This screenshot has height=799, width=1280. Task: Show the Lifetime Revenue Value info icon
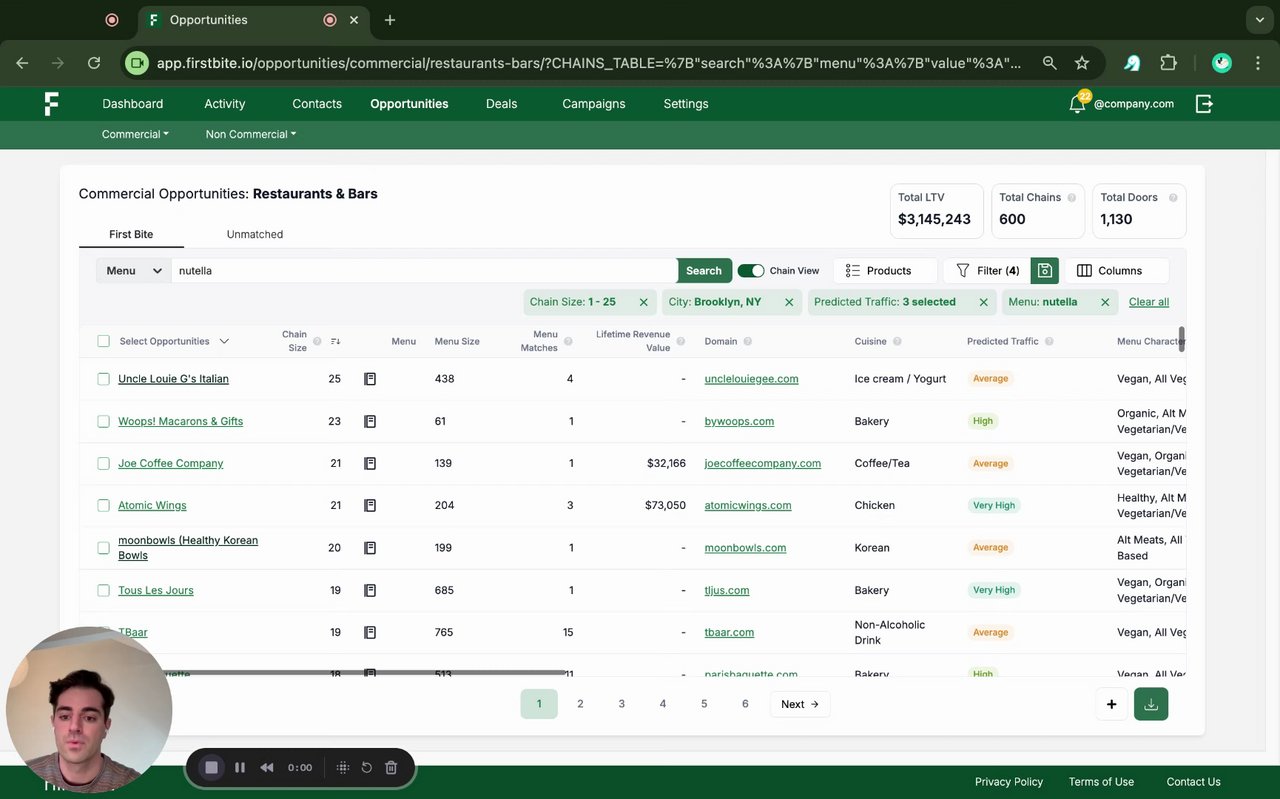(680, 341)
